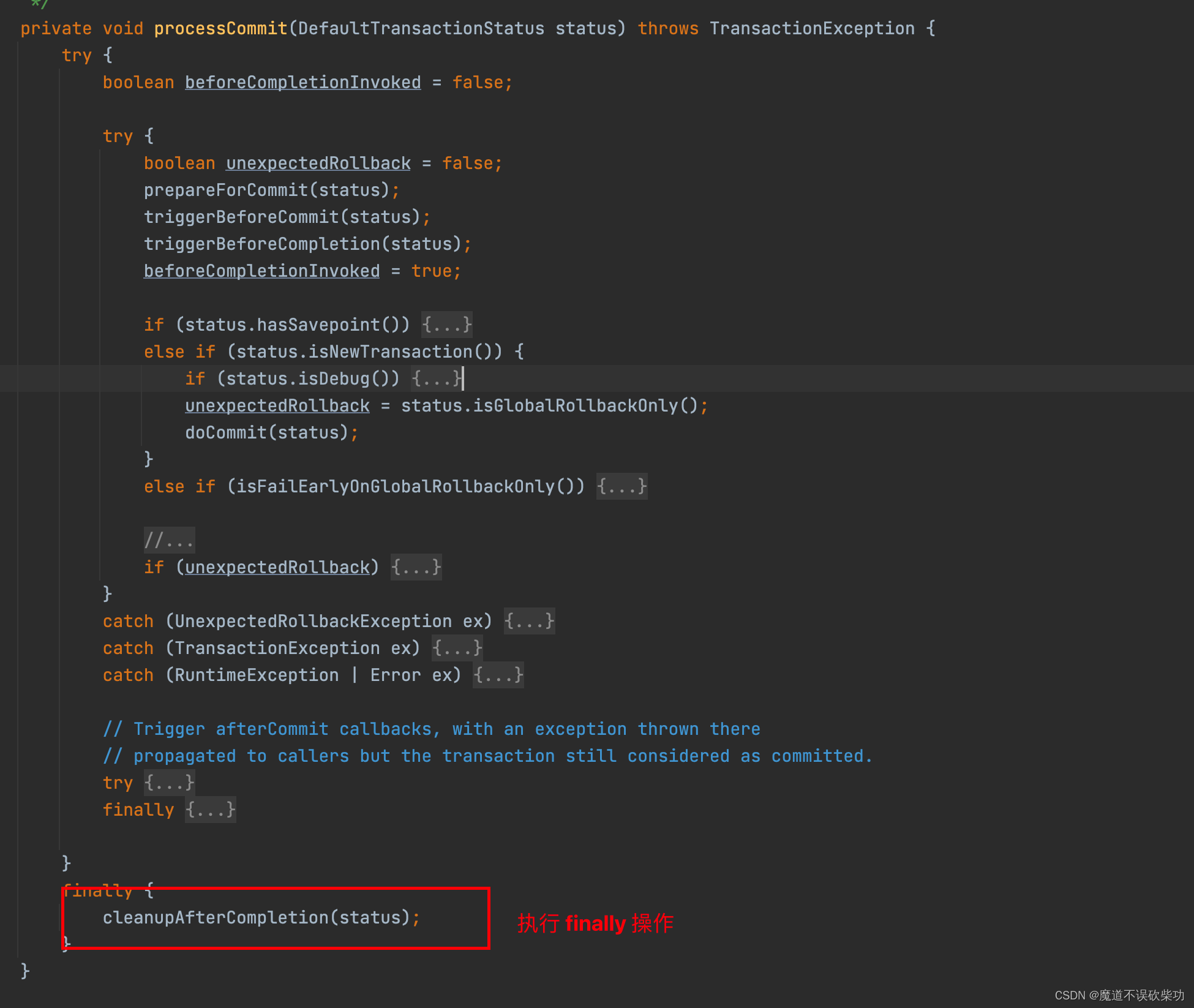This screenshot has height=1008, width=1194.
Task: Expand folded try block after afterCommit comment
Action: pos(169,783)
